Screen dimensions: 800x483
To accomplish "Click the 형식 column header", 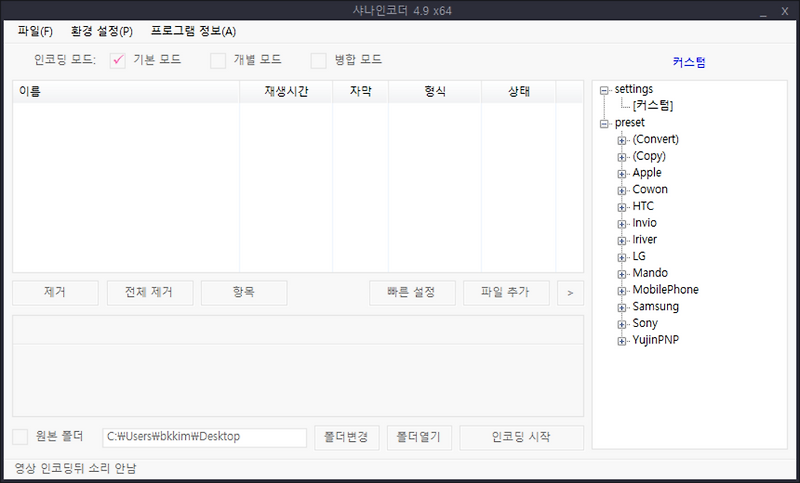I will [x=435, y=92].
